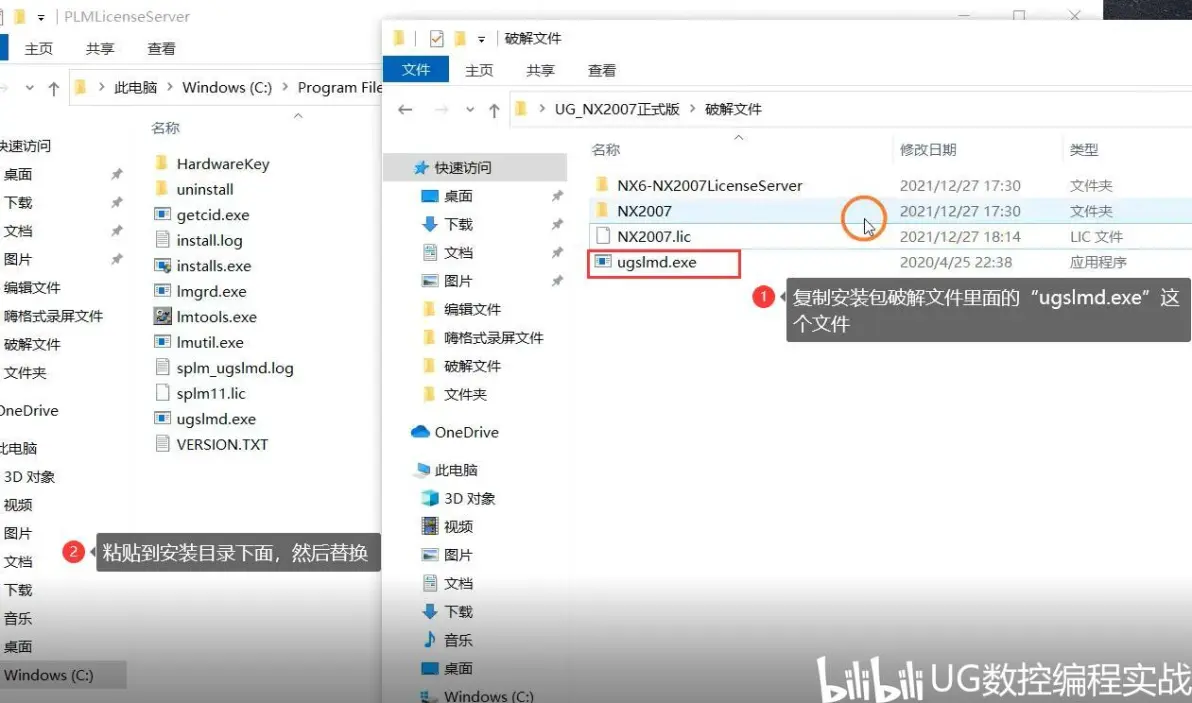
Task: Sort by 修改日期 column
Action: pos(927,150)
